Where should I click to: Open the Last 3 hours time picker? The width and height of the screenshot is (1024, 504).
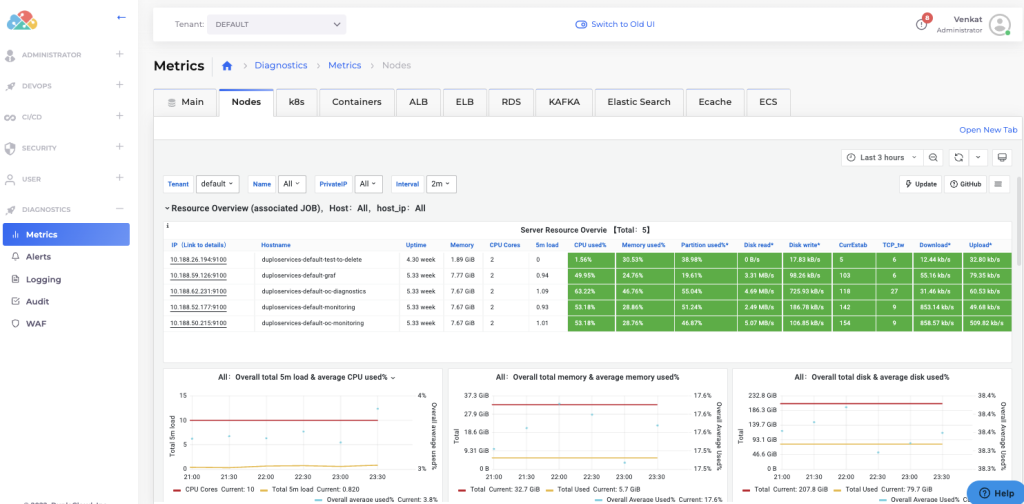click(880, 158)
